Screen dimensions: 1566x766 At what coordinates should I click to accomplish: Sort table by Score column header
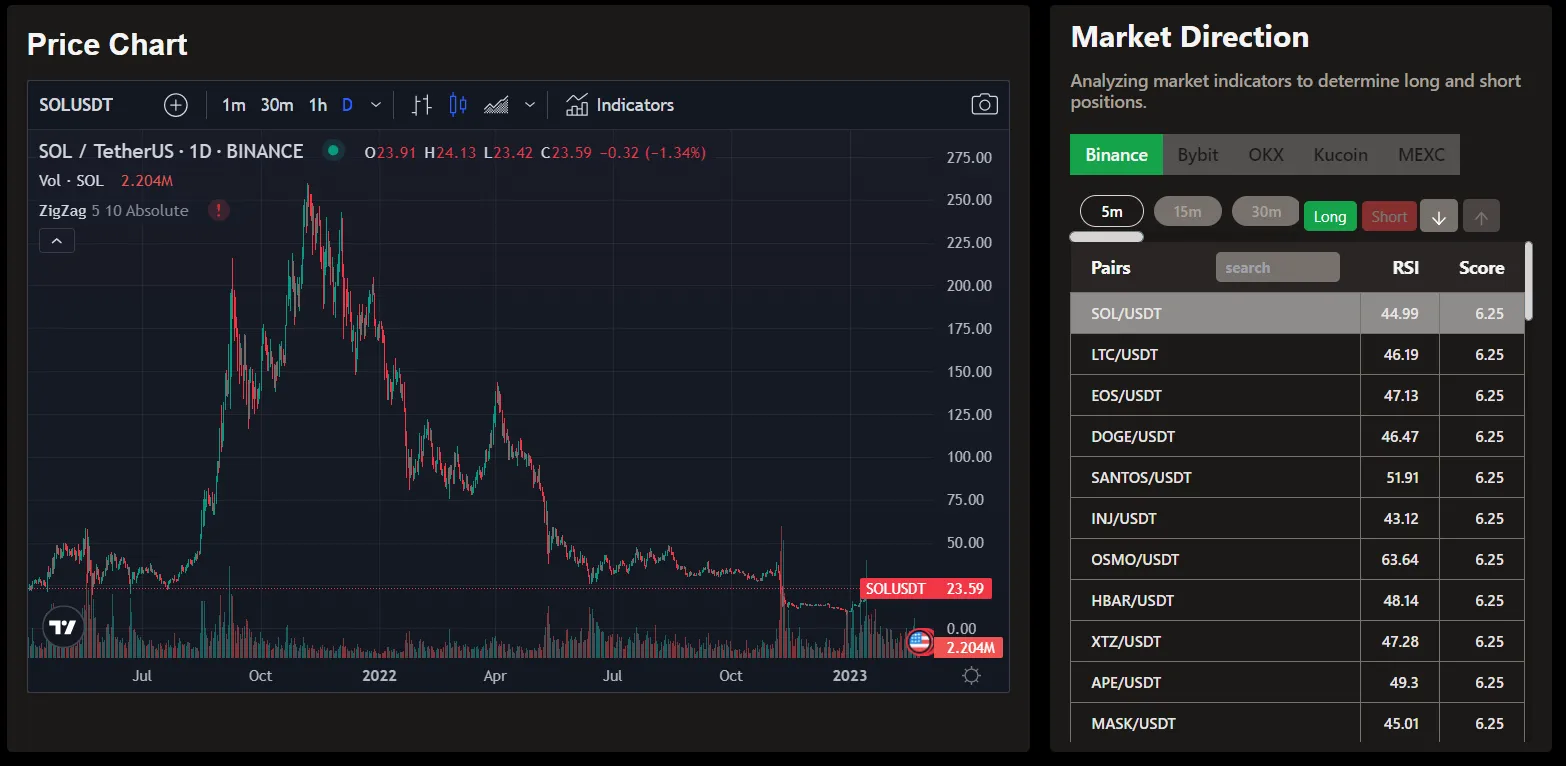pos(1481,268)
